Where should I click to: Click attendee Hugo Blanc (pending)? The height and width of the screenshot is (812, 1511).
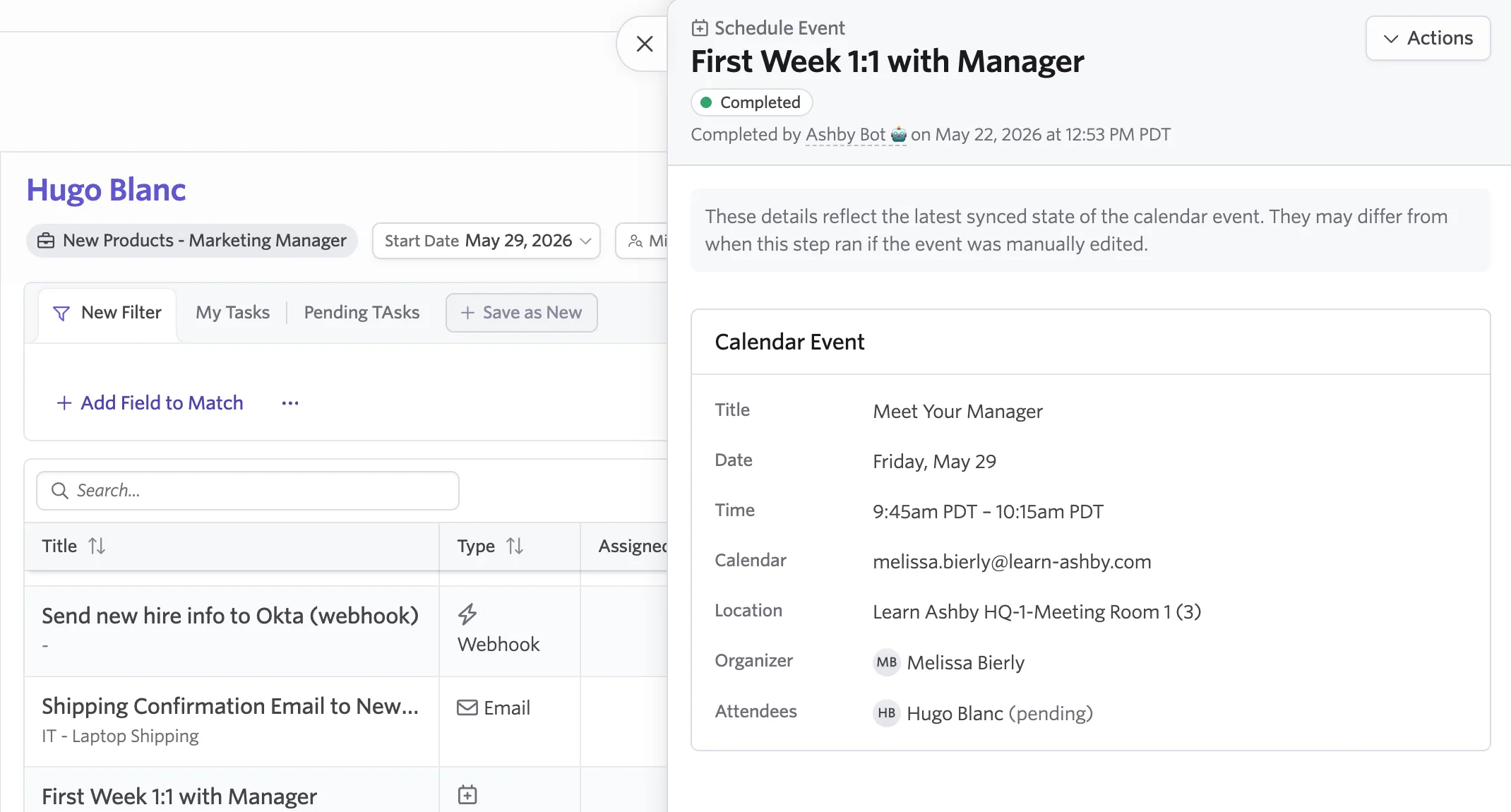pos(1000,714)
